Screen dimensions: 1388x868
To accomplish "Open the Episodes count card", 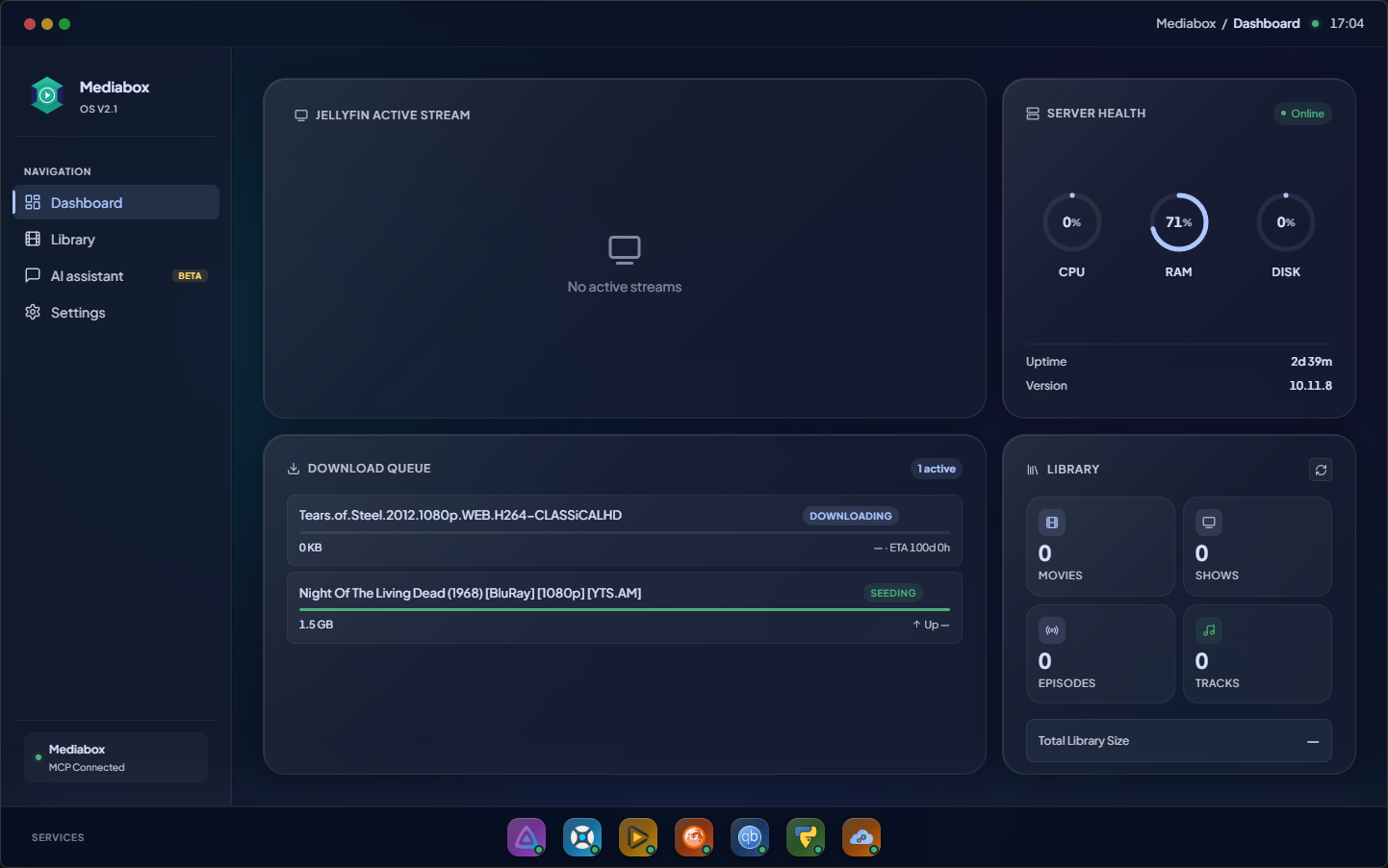I will (1100, 654).
